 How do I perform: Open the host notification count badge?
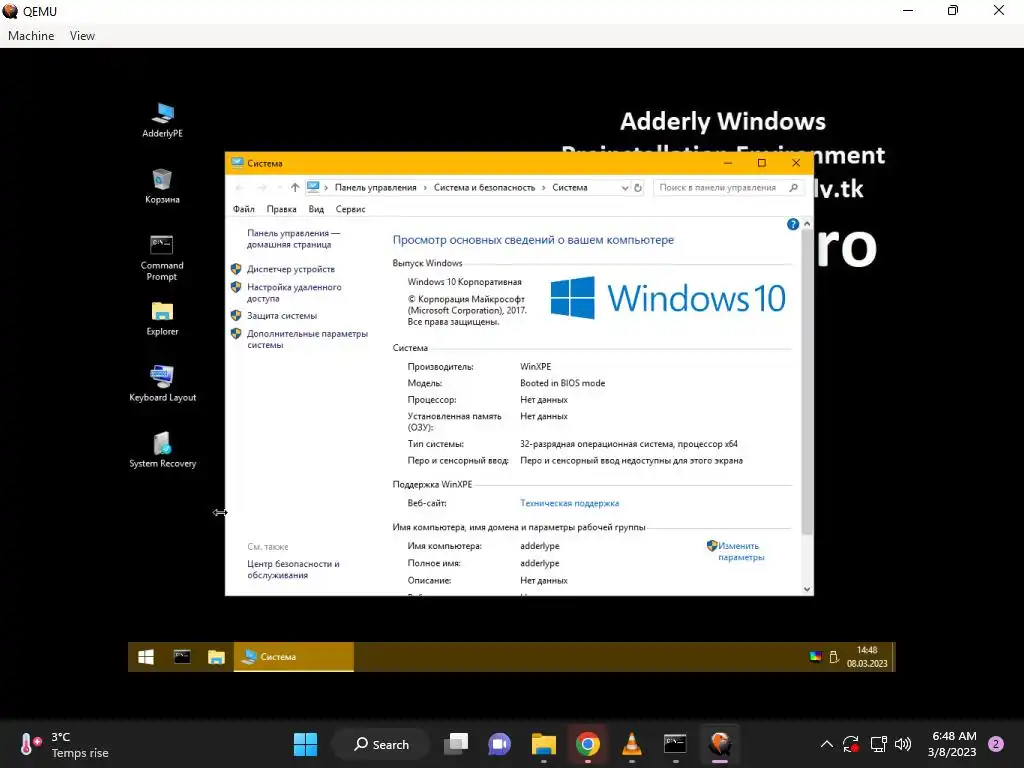coord(996,744)
